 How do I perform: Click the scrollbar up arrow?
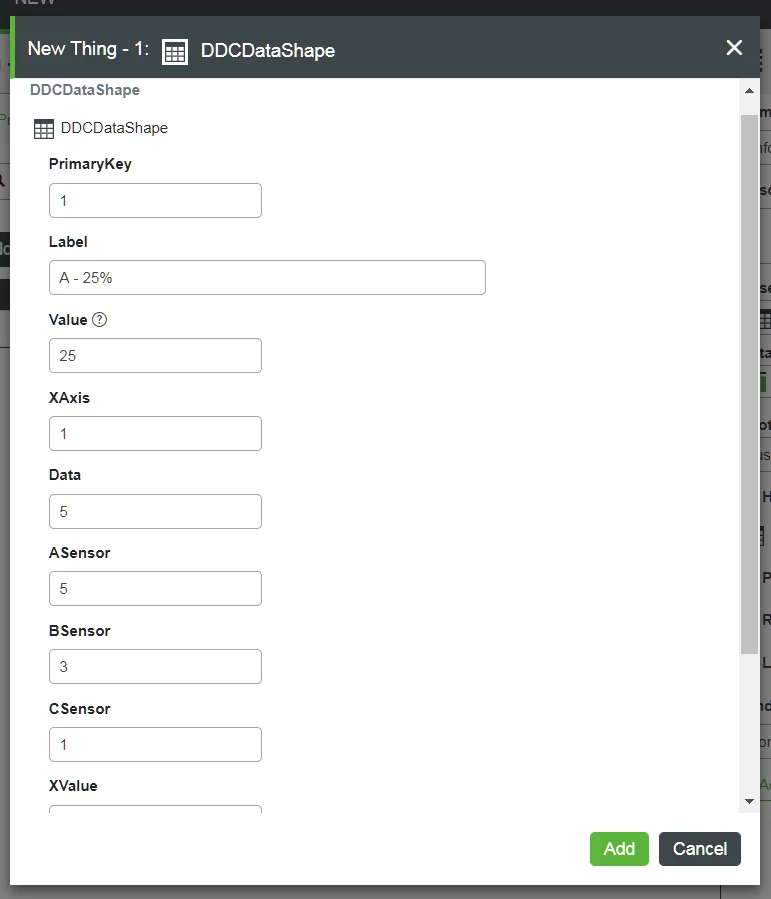click(749, 92)
